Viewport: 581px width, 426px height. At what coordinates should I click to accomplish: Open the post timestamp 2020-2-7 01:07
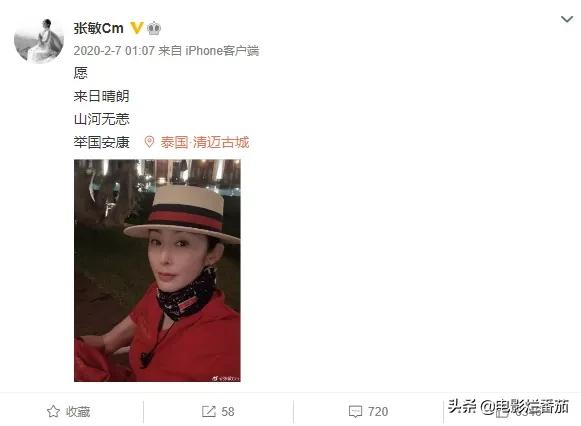(114, 51)
